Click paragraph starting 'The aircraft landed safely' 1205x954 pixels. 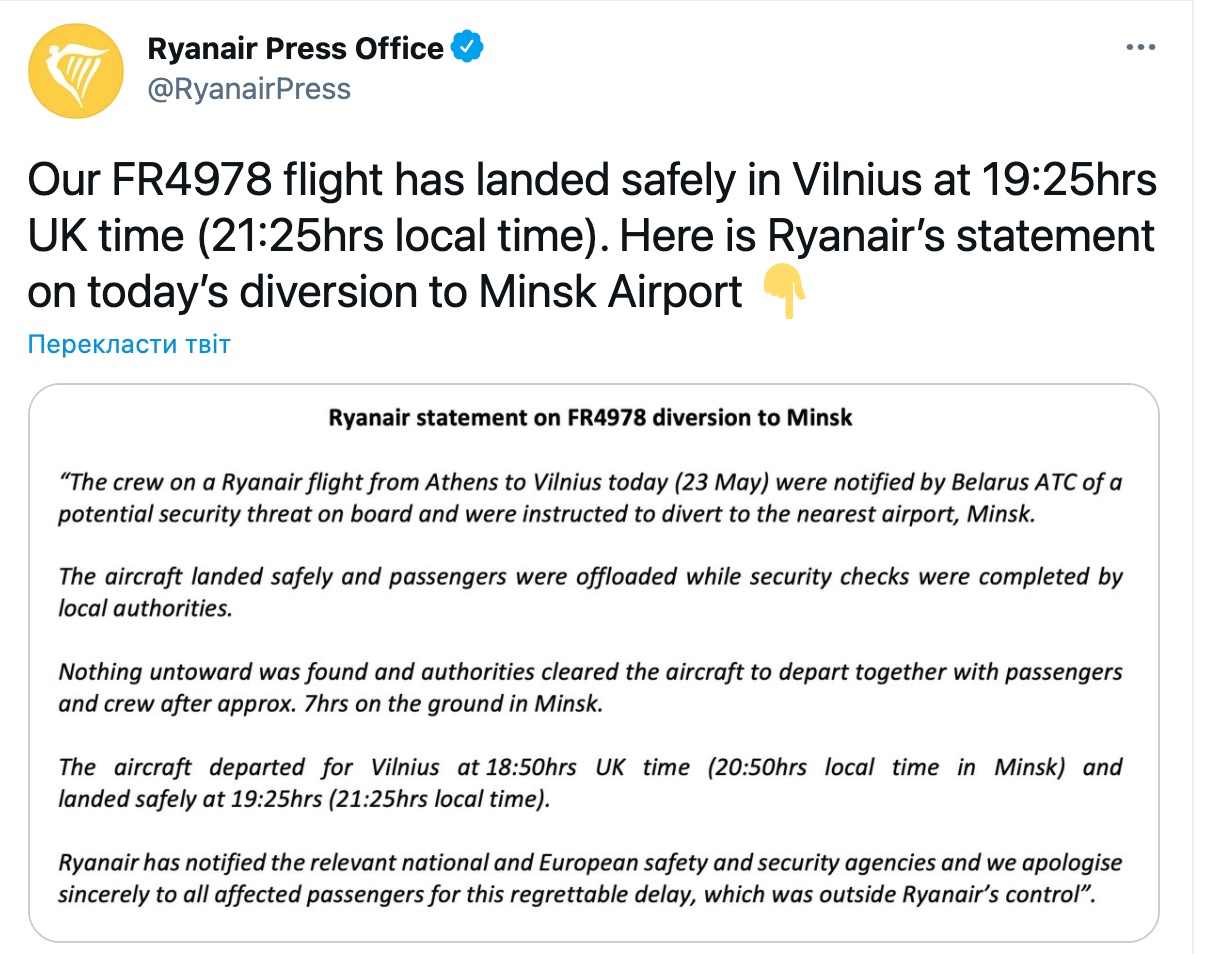(590, 592)
